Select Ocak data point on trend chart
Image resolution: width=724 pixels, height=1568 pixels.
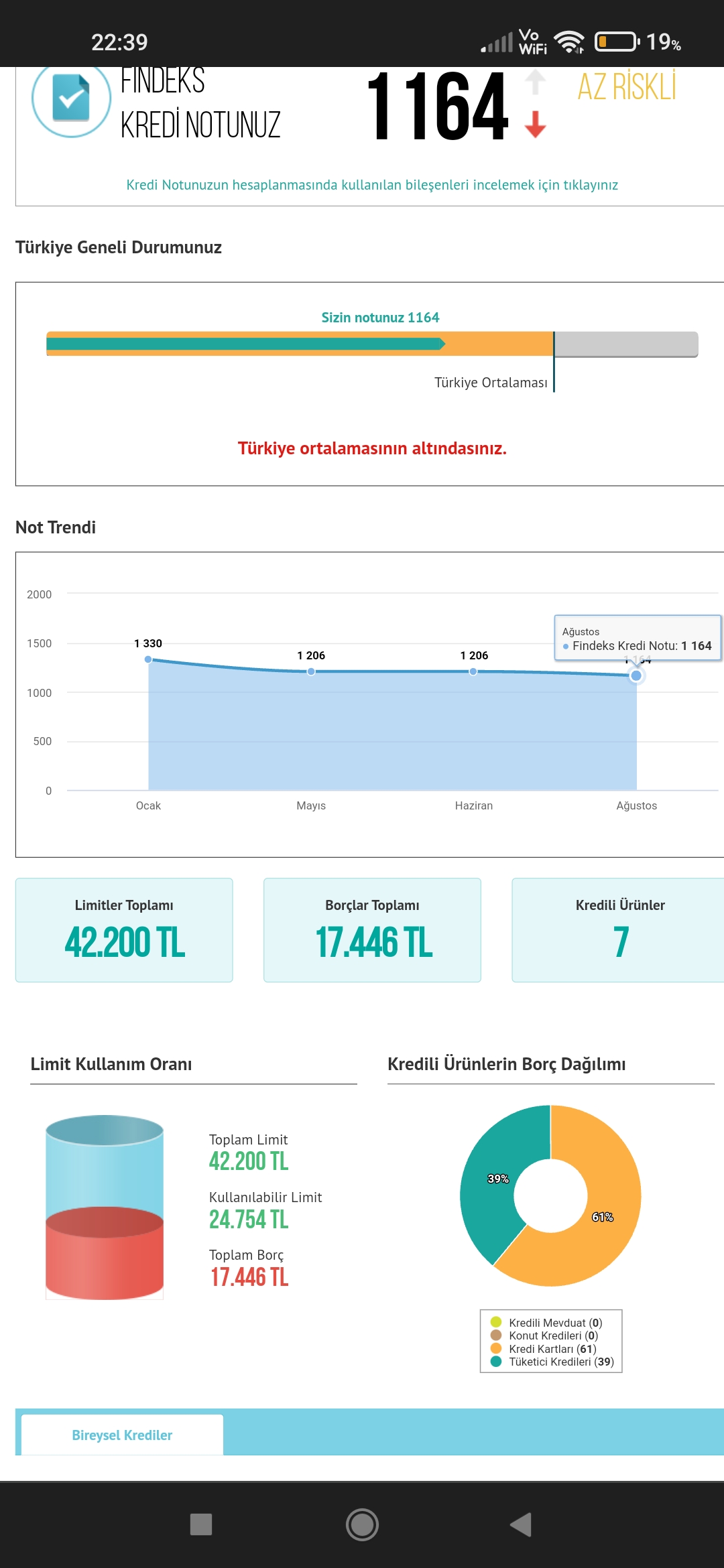click(x=148, y=659)
